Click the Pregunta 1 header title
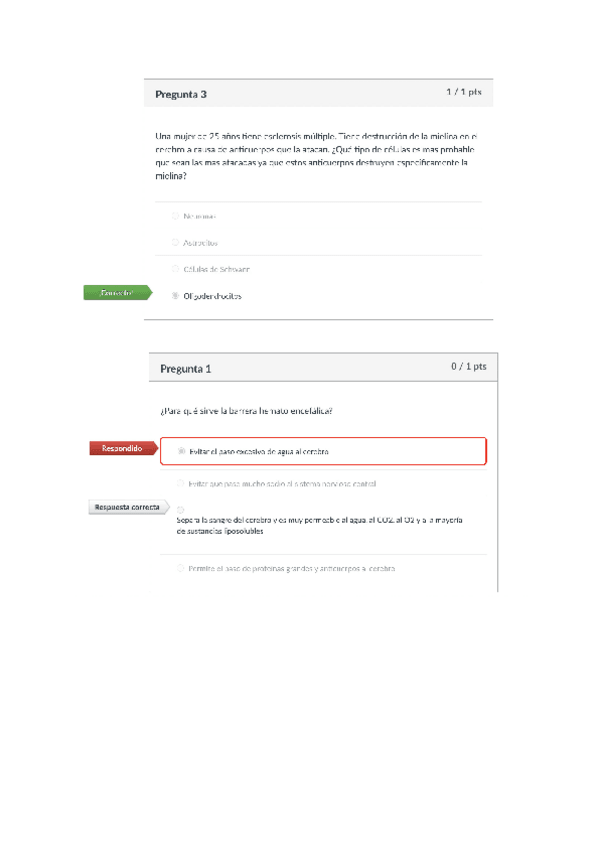600x848 pixels. pos(186,369)
